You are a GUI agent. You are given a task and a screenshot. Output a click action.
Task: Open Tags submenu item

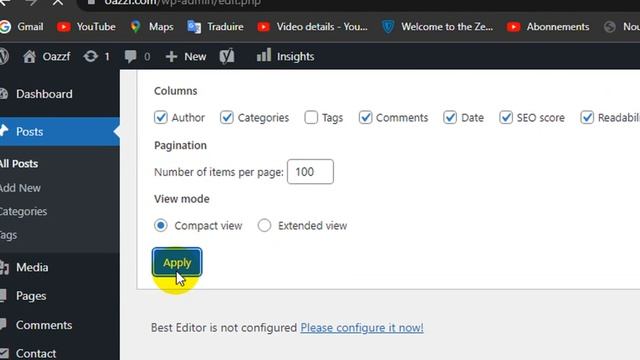click(9, 235)
